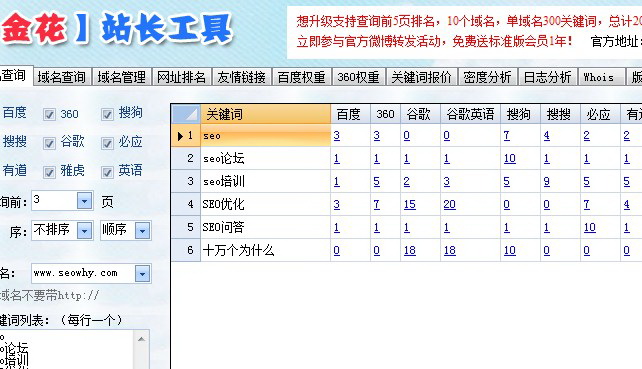Open the 谷歌英语 rank 20 link for SEO优化
The image size is (642, 369).
coord(450,204)
